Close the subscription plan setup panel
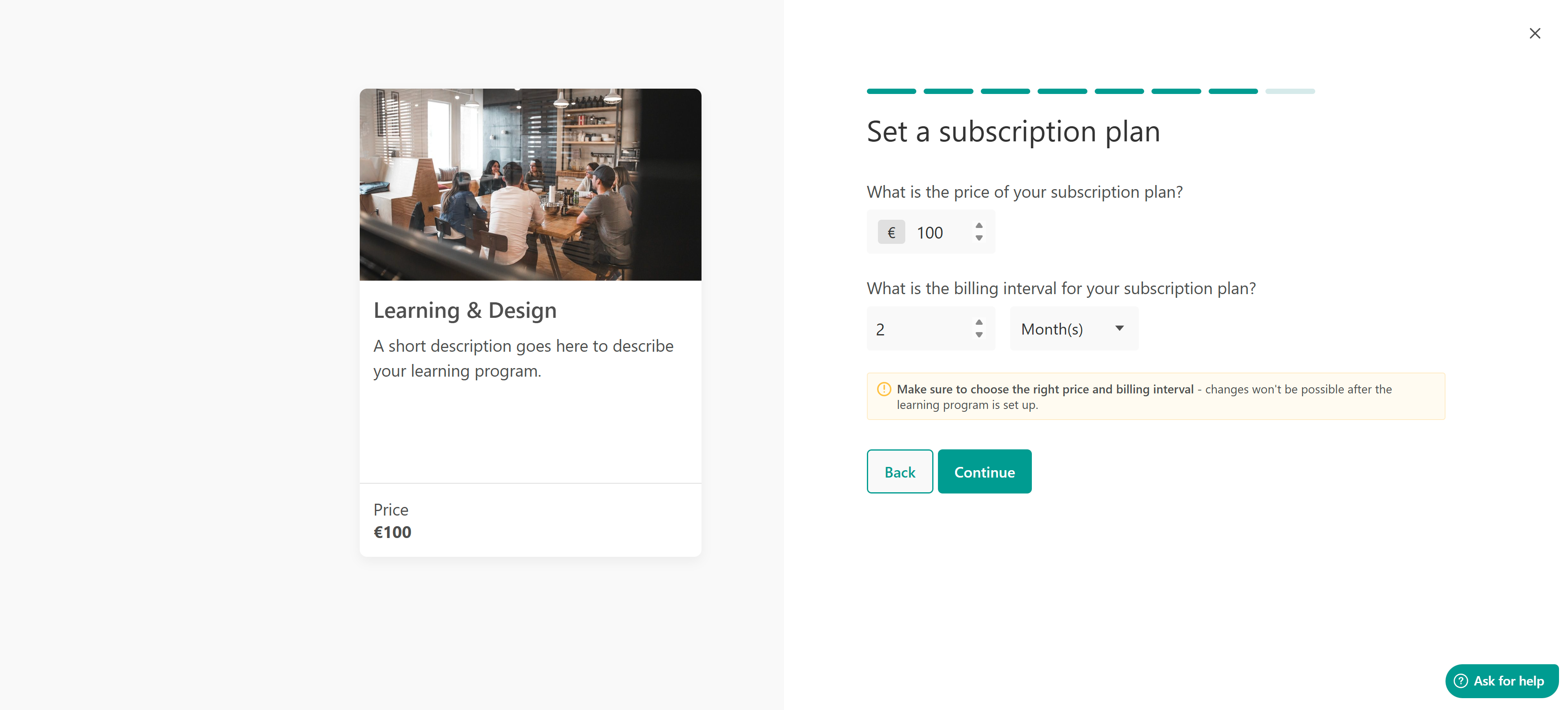1568x710 pixels. point(1535,33)
